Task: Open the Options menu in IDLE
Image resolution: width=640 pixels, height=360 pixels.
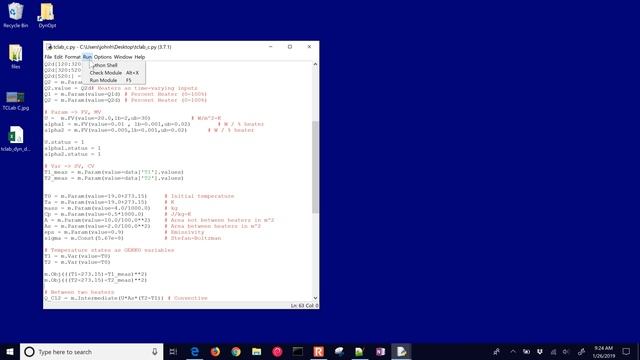Action: pos(102,57)
